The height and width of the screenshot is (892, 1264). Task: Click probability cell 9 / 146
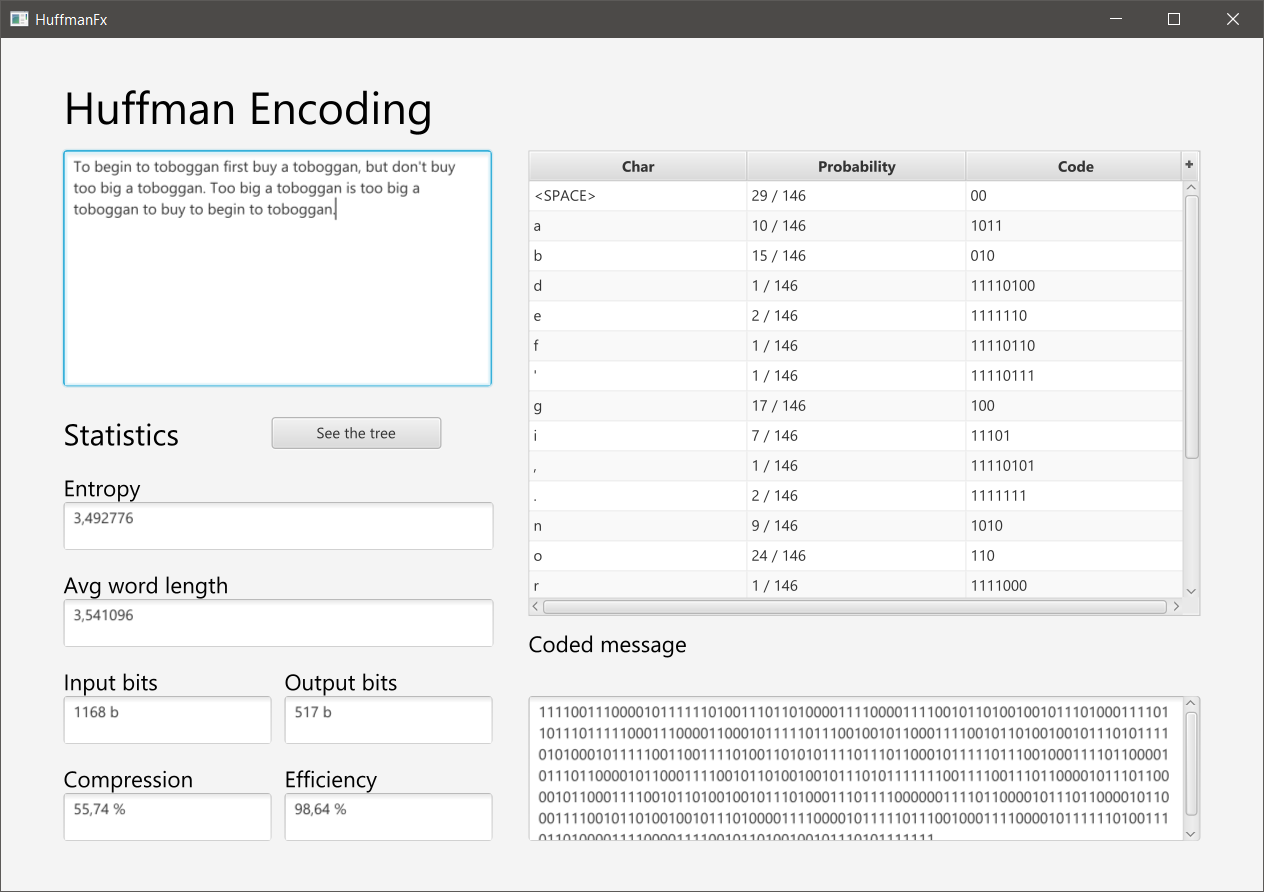856,526
